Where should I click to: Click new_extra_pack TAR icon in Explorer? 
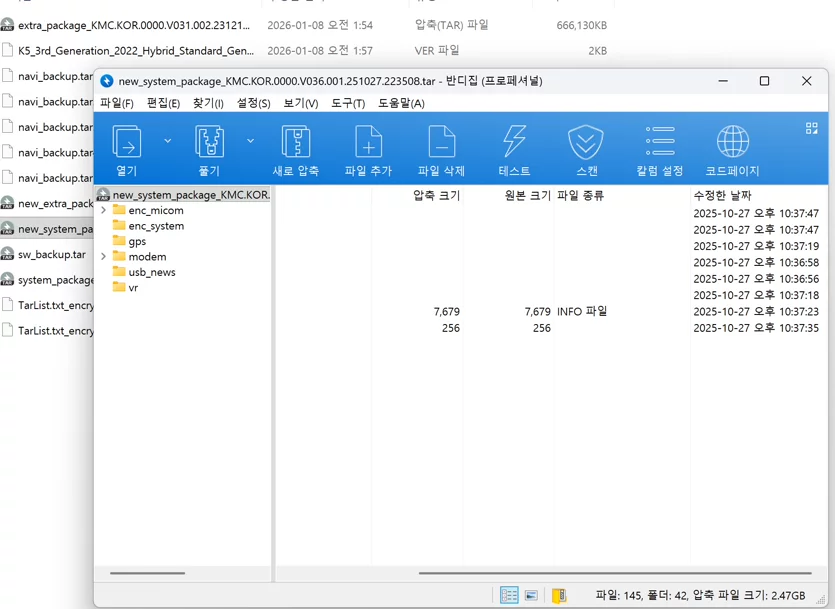[7, 203]
